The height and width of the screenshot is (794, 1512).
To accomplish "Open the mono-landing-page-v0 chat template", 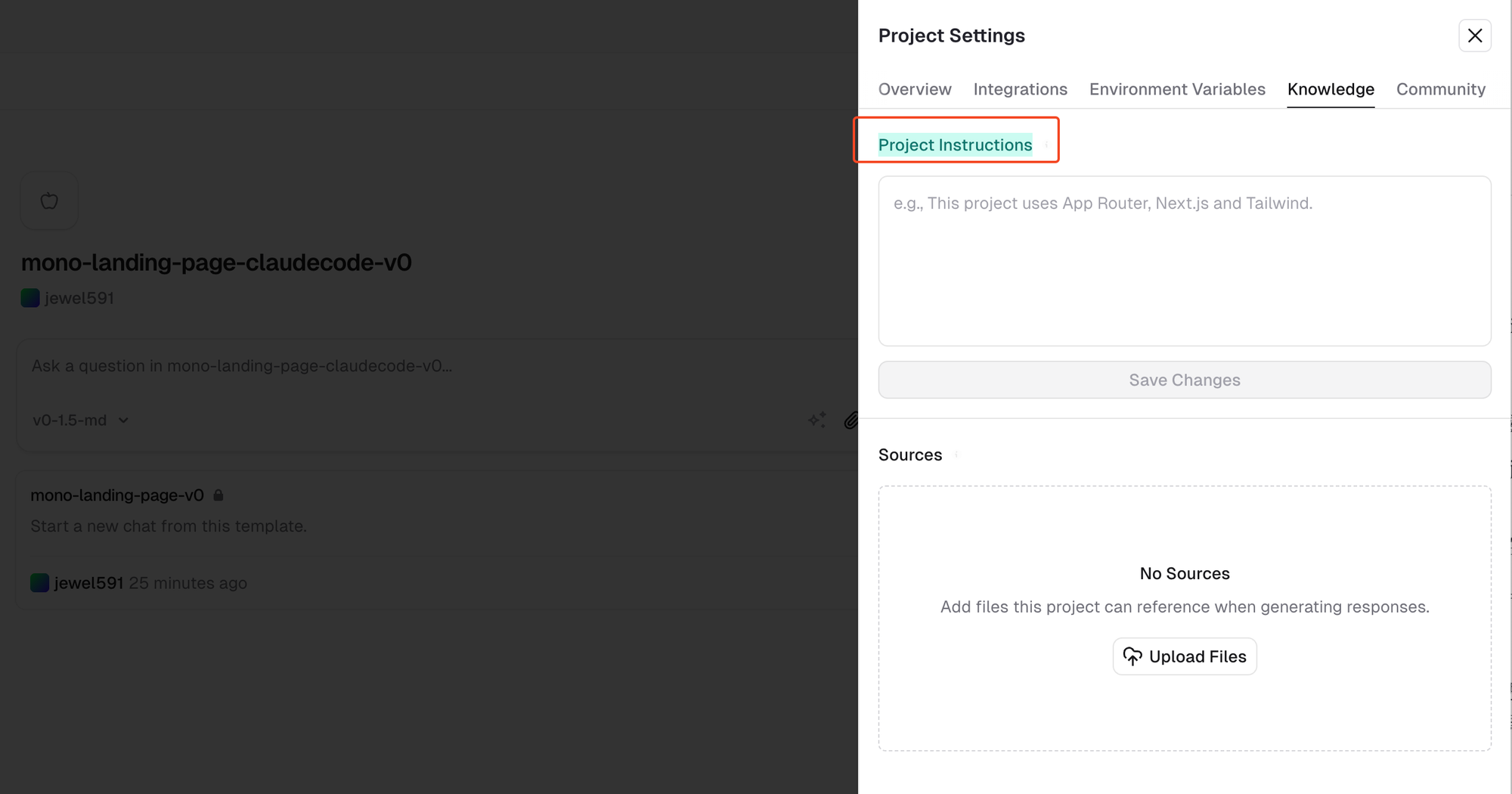I will coord(117,495).
